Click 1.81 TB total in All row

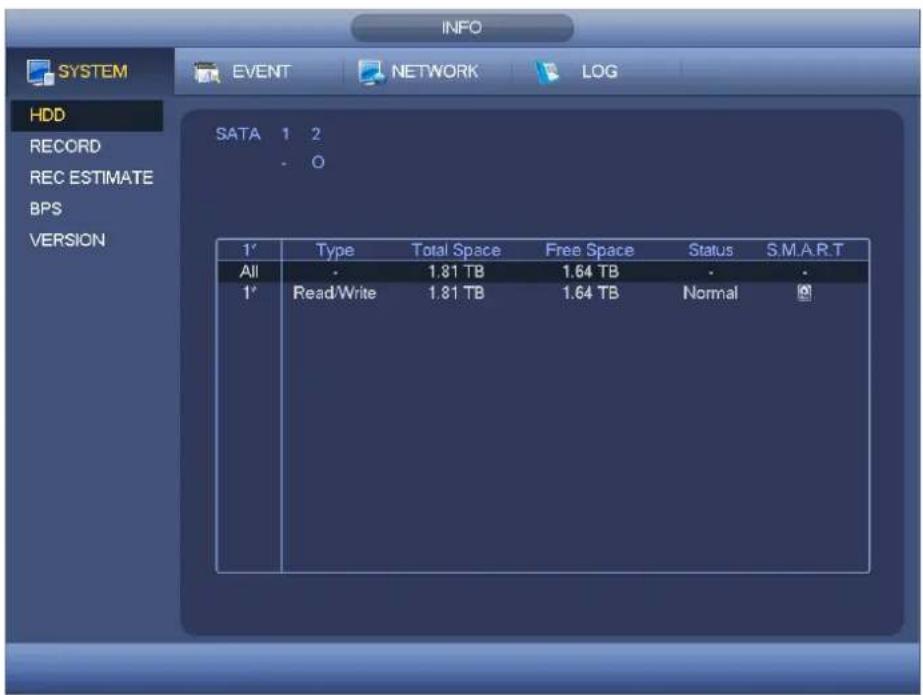tap(456, 272)
